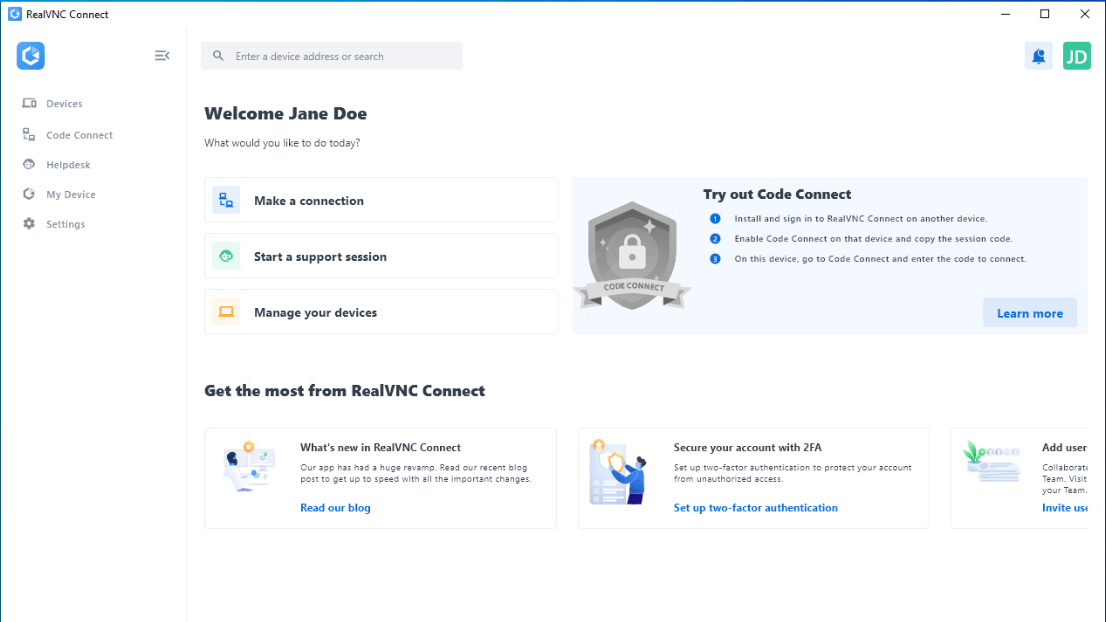
Task: Open the notifications bell icon
Action: coord(1038,56)
